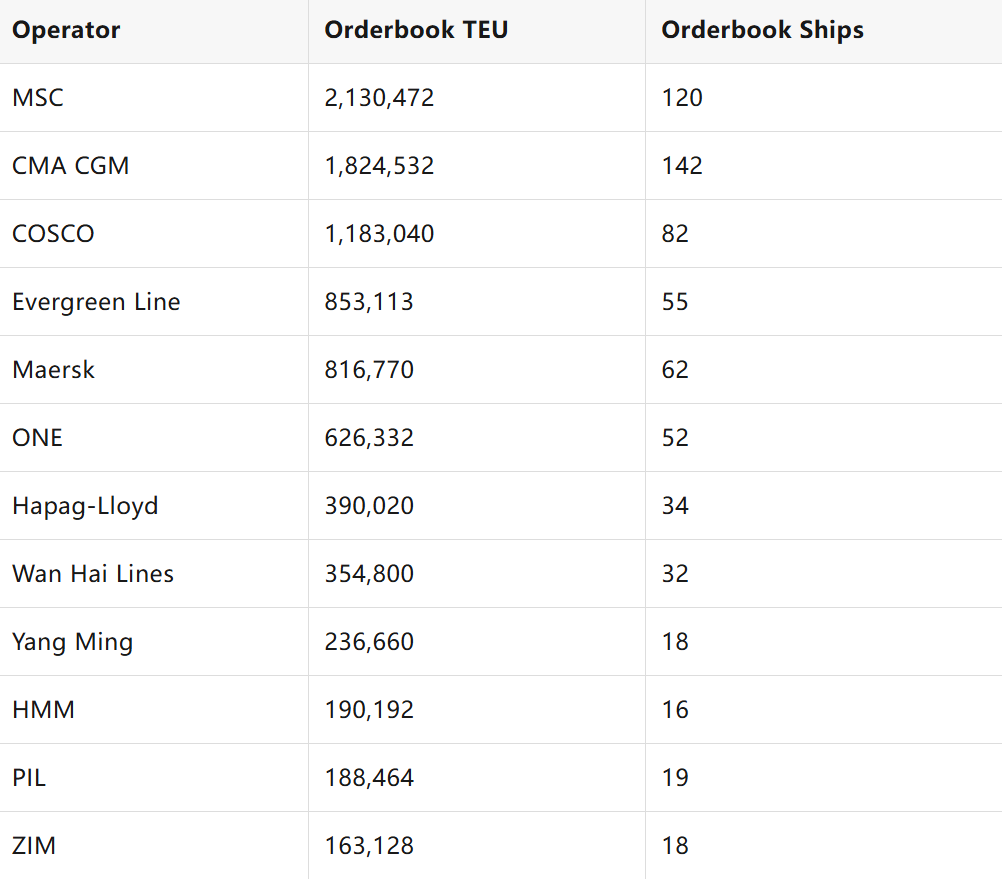Select the MSC operator cell
Image resolution: width=1002 pixels, height=879 pixels.
coord(38,98)
